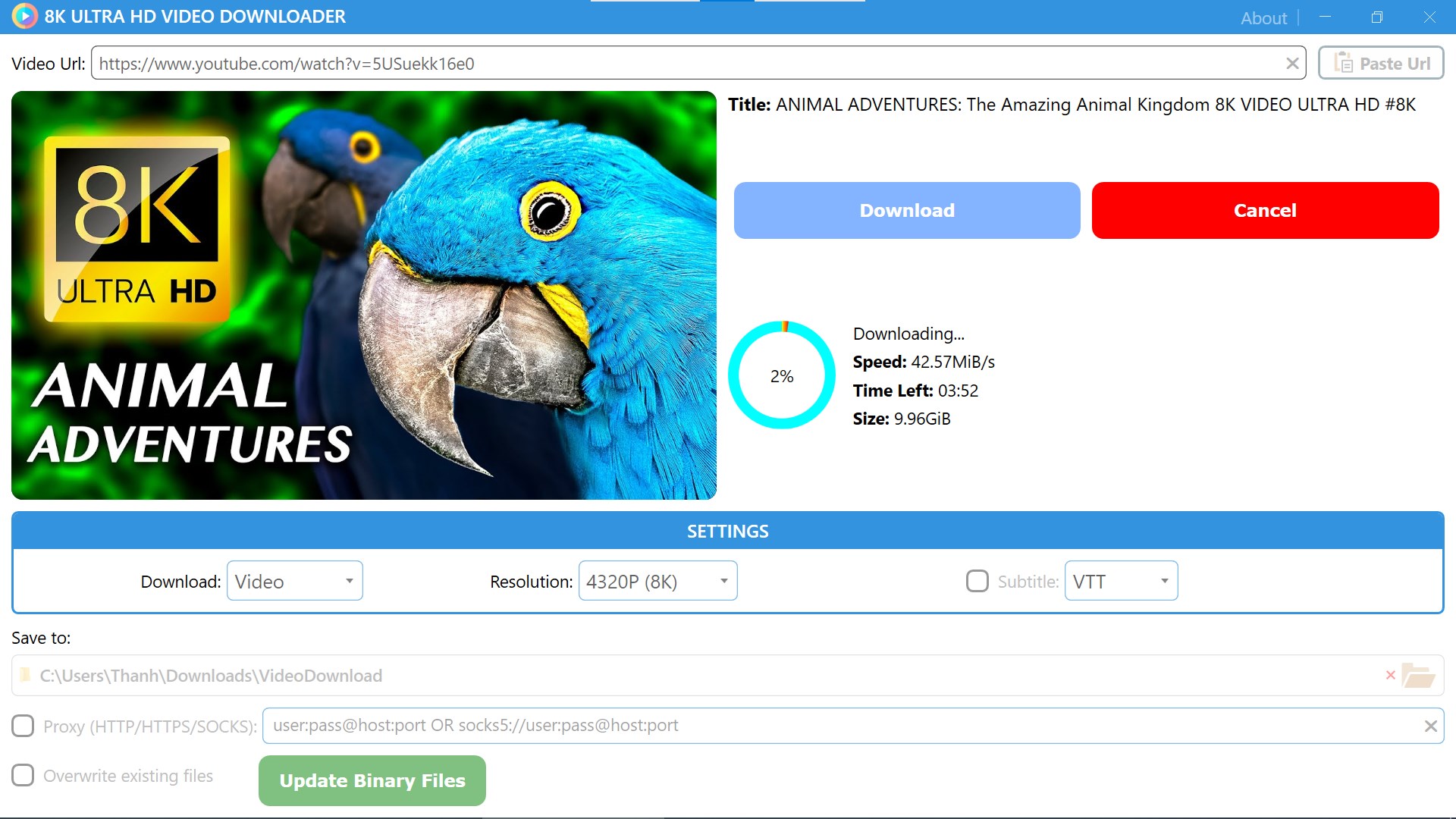Viewport: 1456px width, 819px height.
Task: Clear the Video Url field with X icon
Action: click(x=1292, y=64)
